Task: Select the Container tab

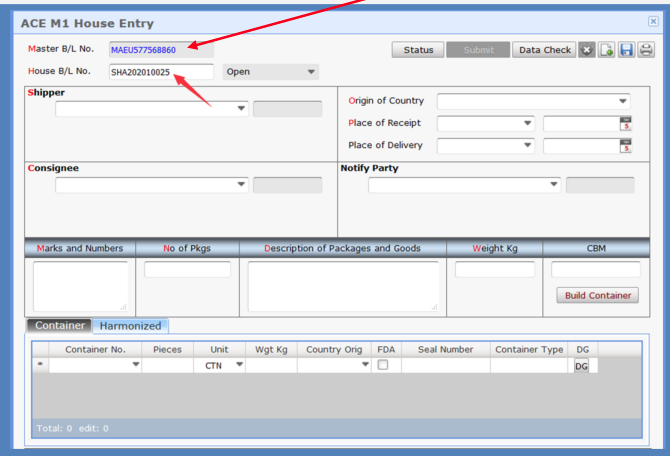Action: click(x=60, y=325)
